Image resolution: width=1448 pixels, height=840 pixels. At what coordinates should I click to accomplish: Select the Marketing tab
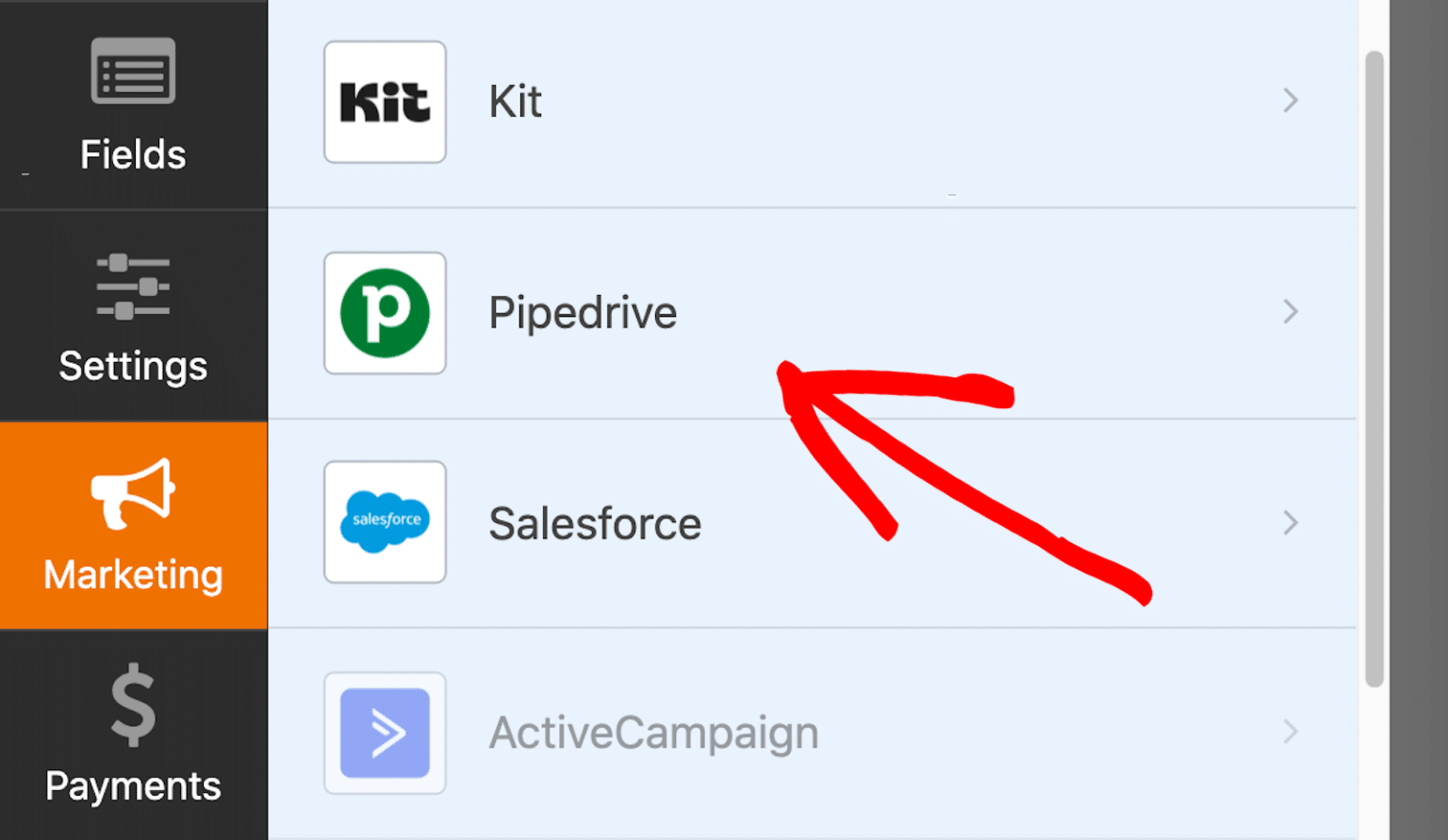[x=133, y=525]
